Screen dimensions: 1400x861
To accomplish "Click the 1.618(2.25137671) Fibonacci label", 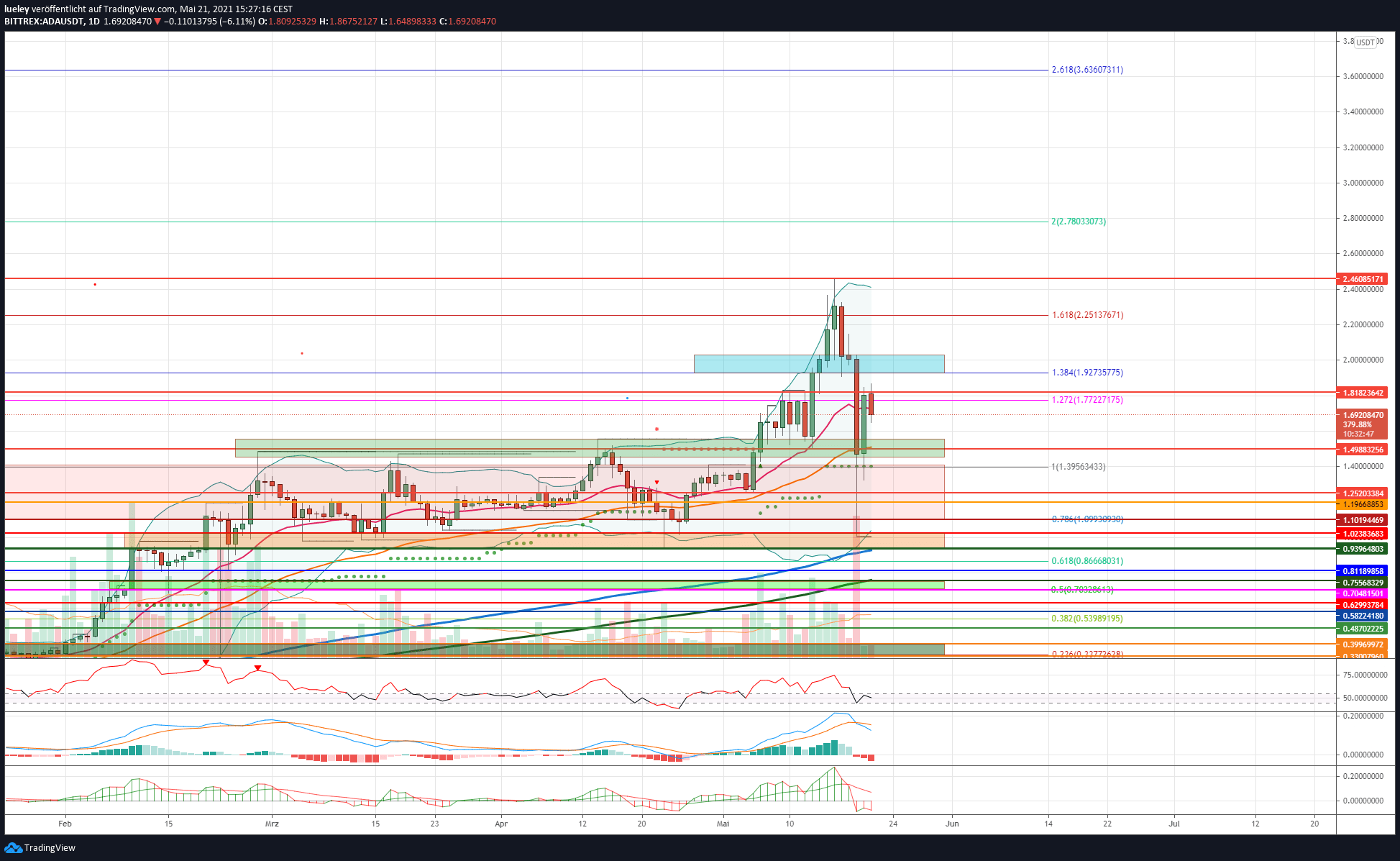I will [x=1087, y=315].
